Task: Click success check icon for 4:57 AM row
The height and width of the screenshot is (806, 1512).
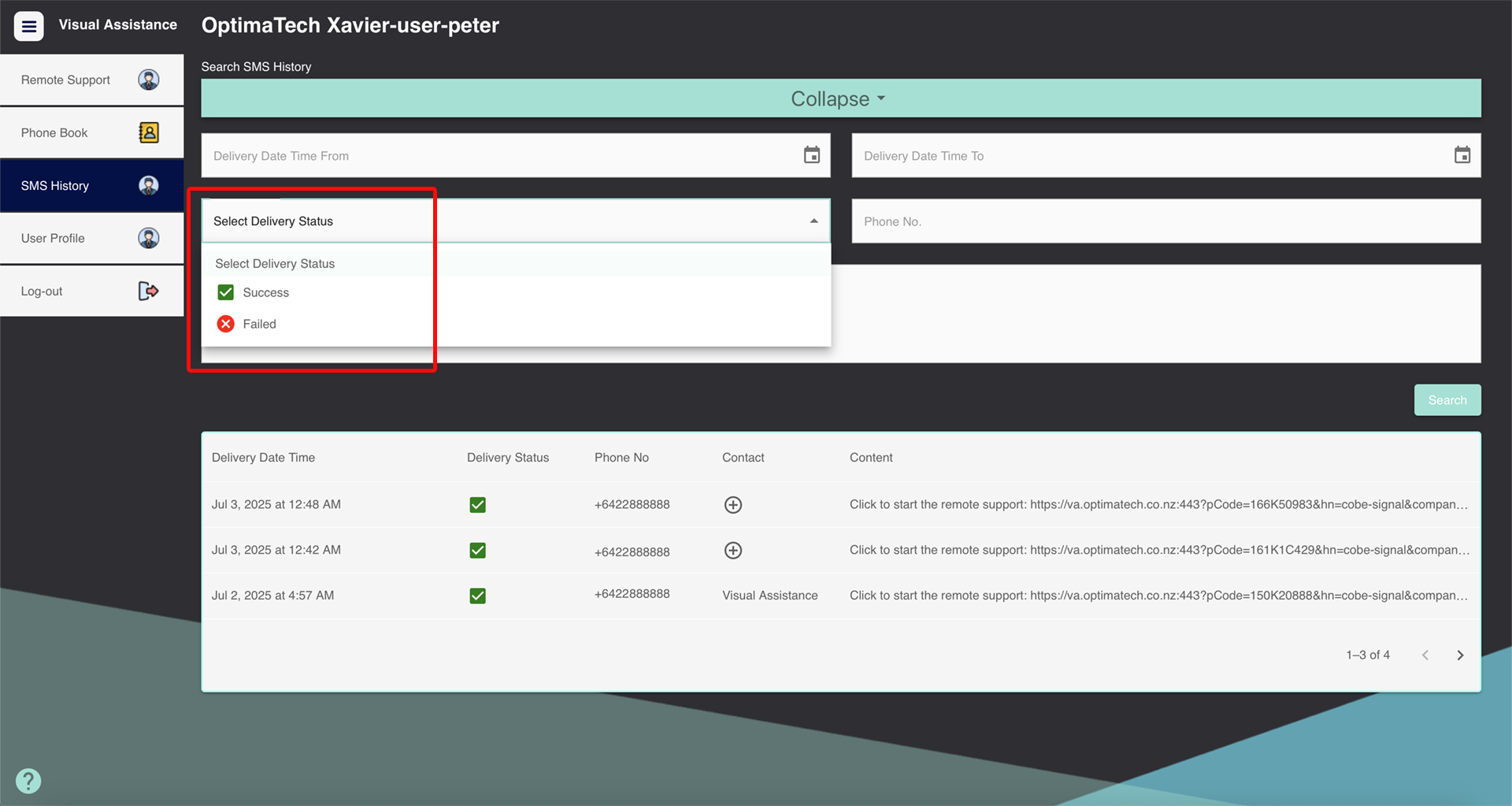Action: click(477, 596)
